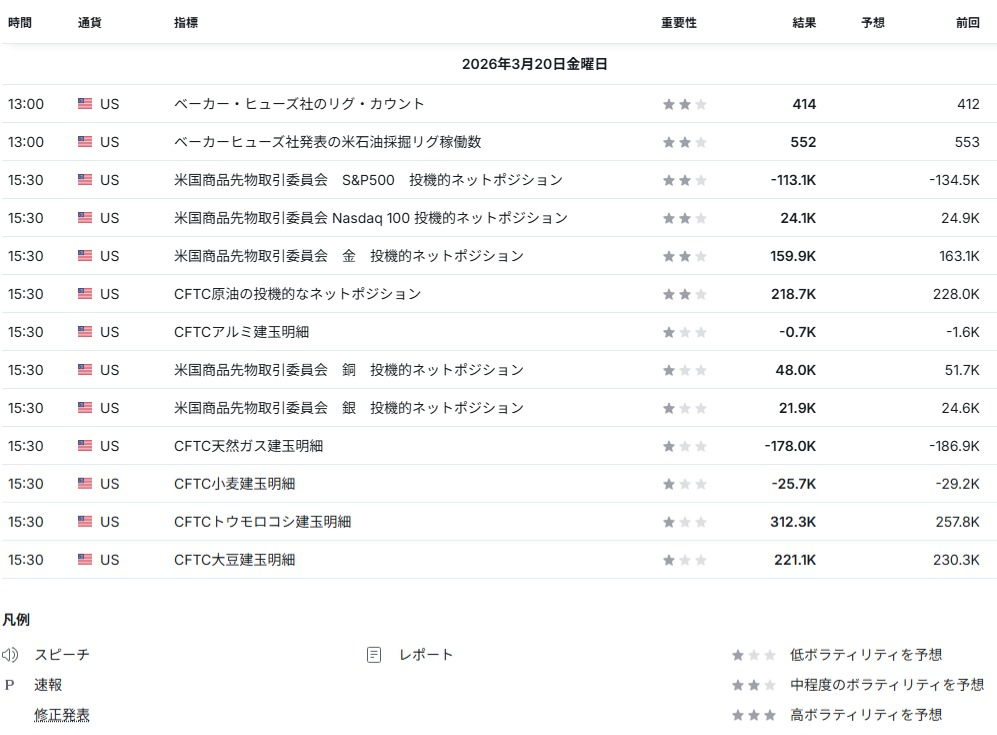Open ベーカー・ヒューズ社のリグ・カウント event
Screen dimensions: 997x735
click(x=299, y=104)
